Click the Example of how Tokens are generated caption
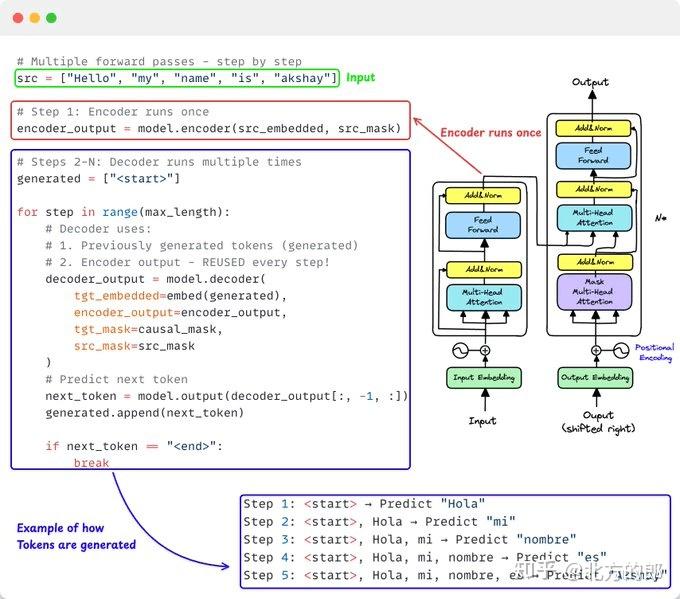Viewport: 680px width, 599px height. (x=76, y=536)
